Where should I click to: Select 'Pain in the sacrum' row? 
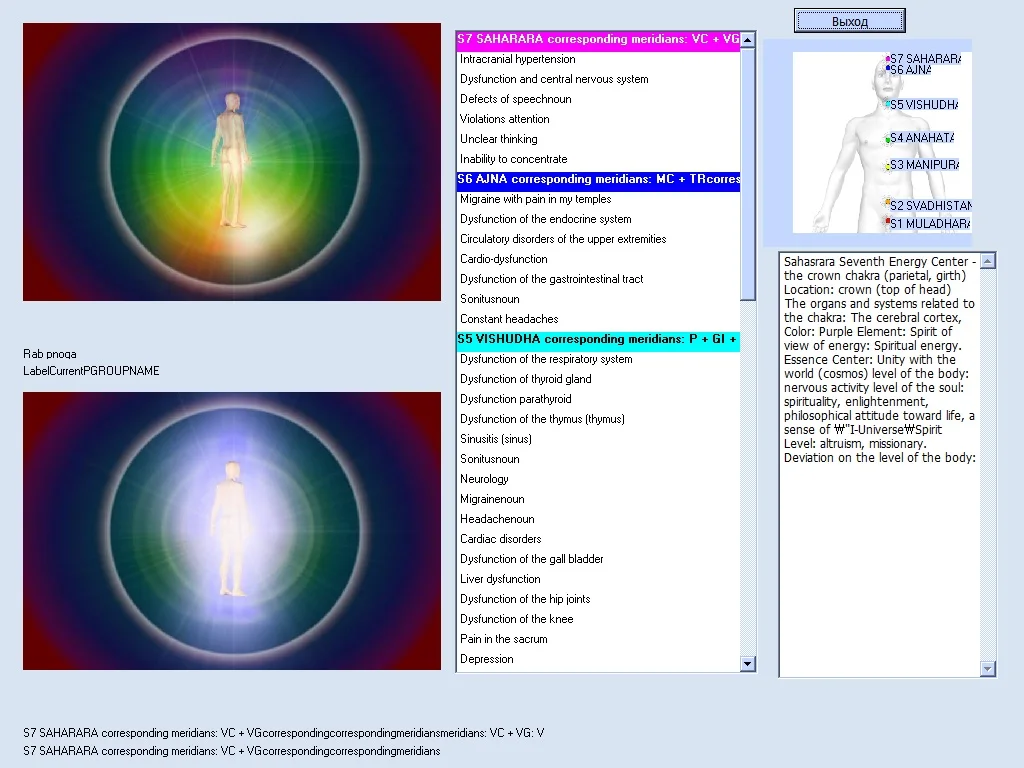click(x=598, y=639)
